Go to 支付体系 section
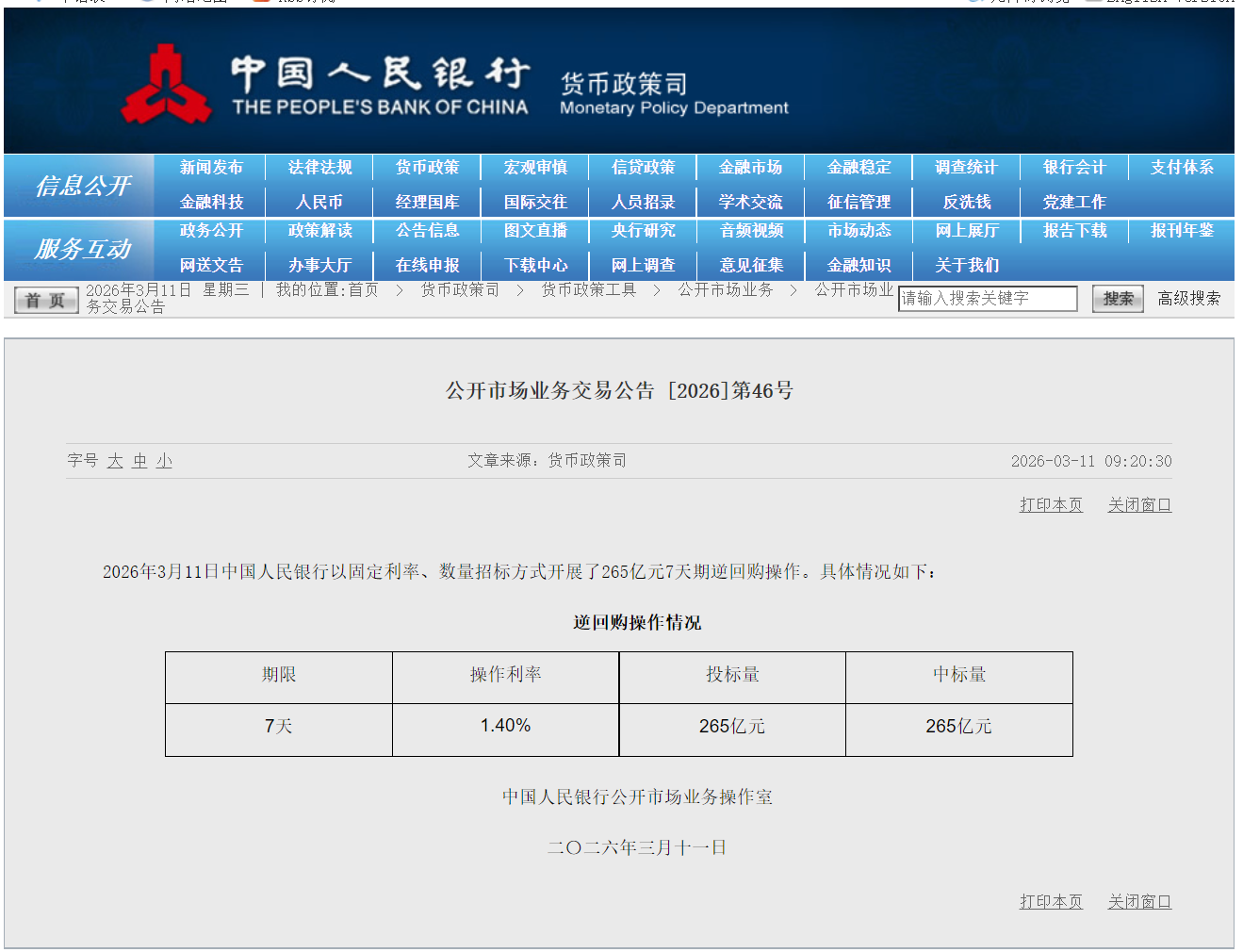 click(1182, 168)
